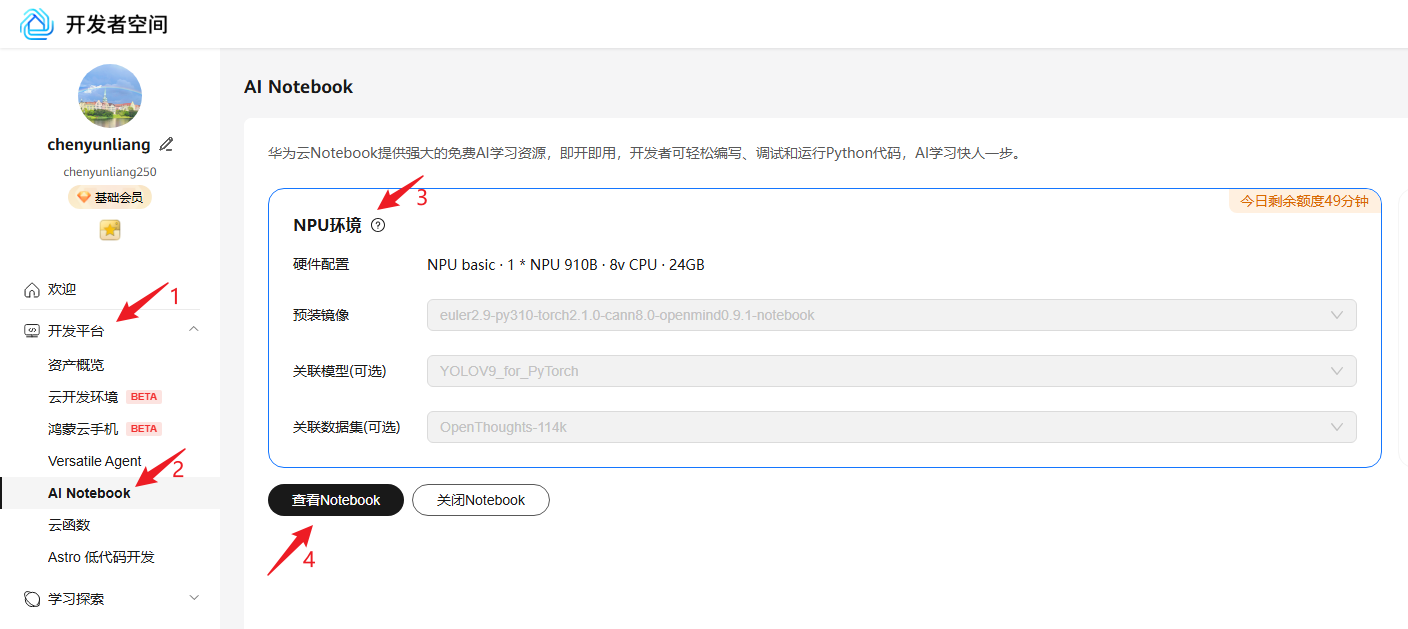
Task: Open the 关联数据集(可选) dropdown
Action: click(x=891, y=427)
